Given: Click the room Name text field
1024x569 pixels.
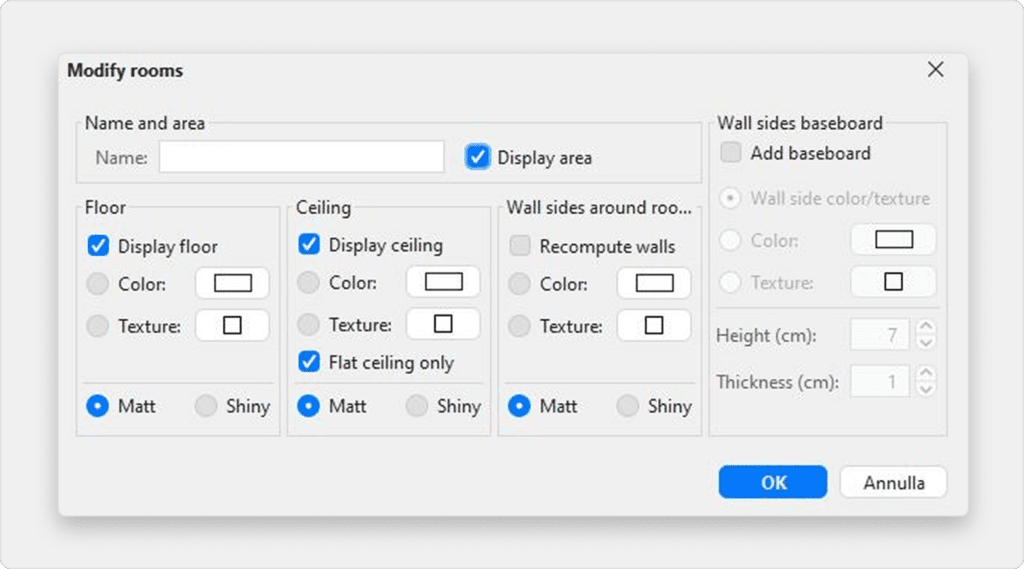Looking at the screenshot, I should pos(301,157).
